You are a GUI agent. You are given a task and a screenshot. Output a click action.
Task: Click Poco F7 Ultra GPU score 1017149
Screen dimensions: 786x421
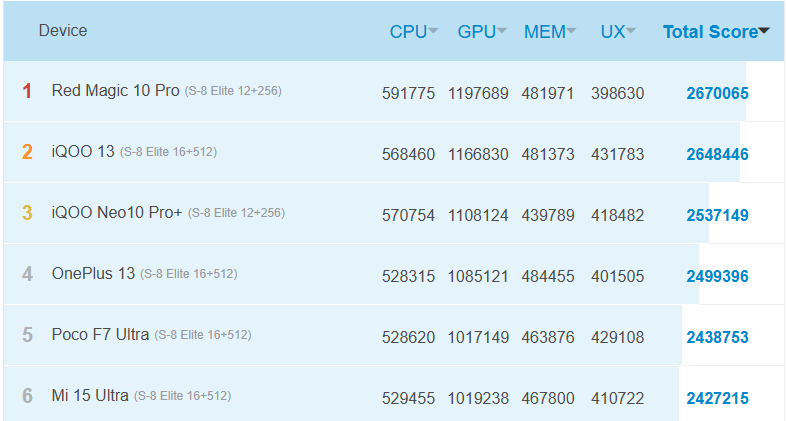click(478, 337)
